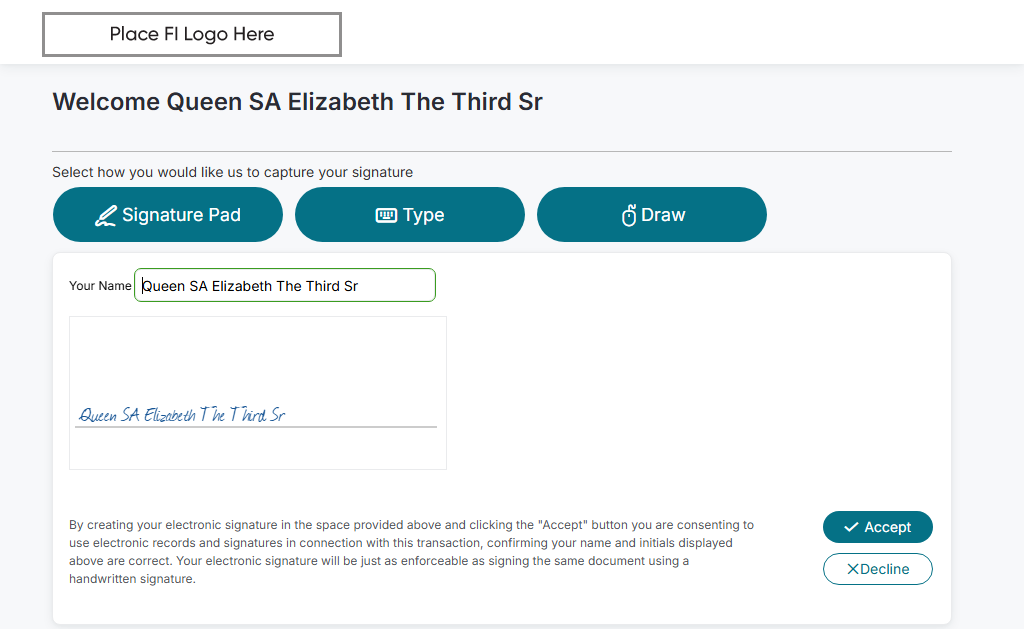
Task: Click the pen icon on Signature Pad
Action: click(105, 215)
